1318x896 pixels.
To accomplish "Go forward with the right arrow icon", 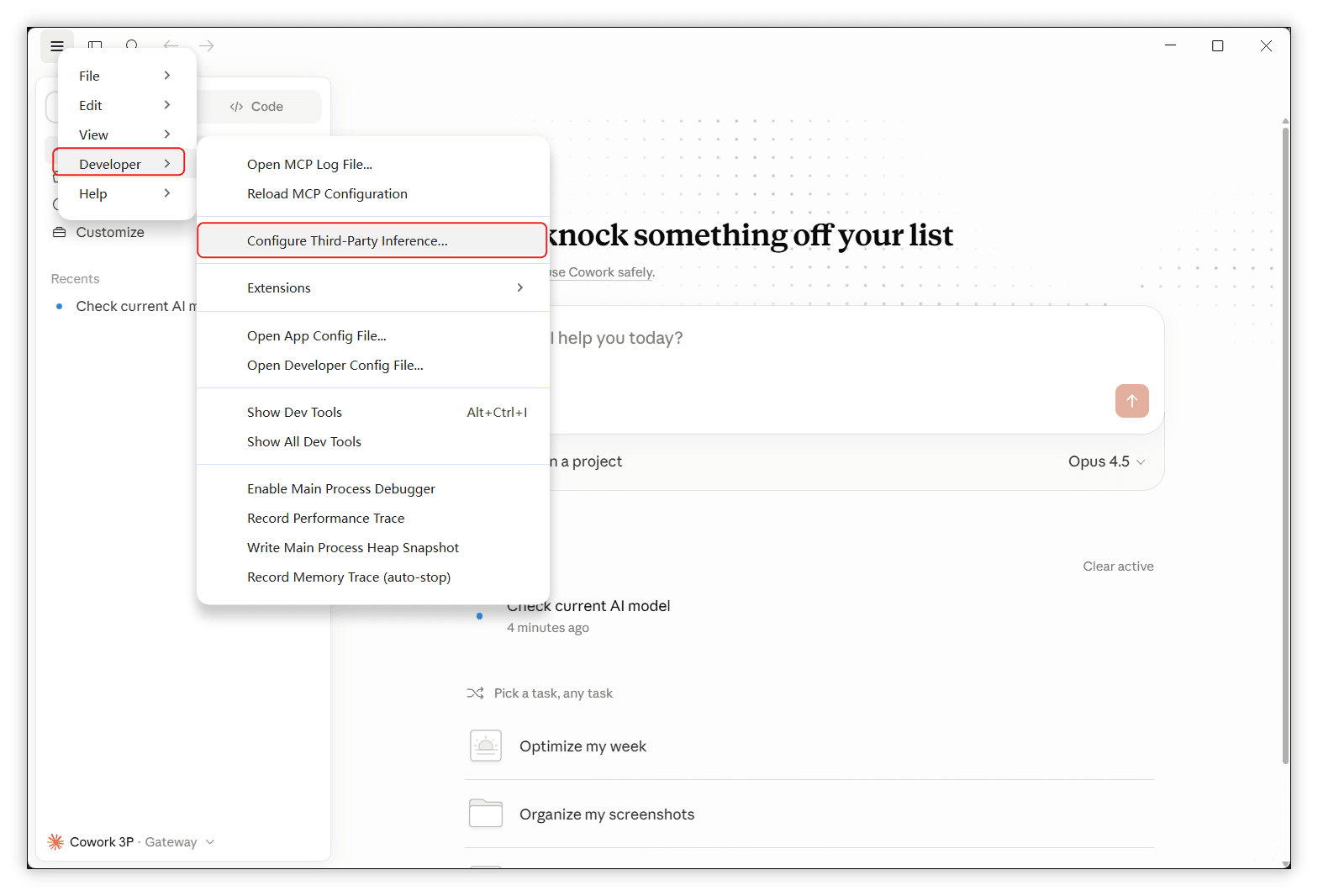I will [207, 45].
